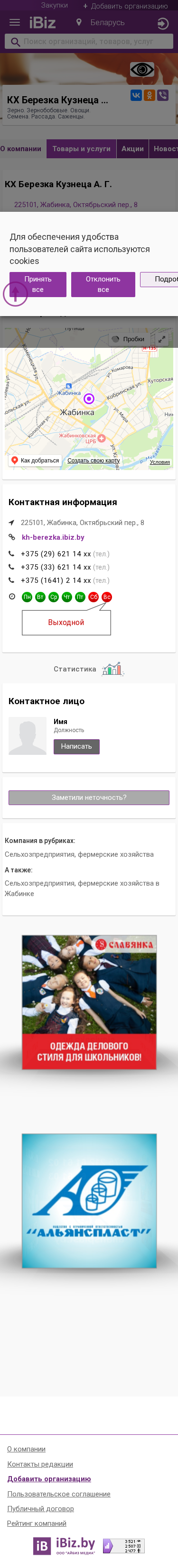
Task: Click the location pin icon beside Беларусь
Action: (79, 23)
